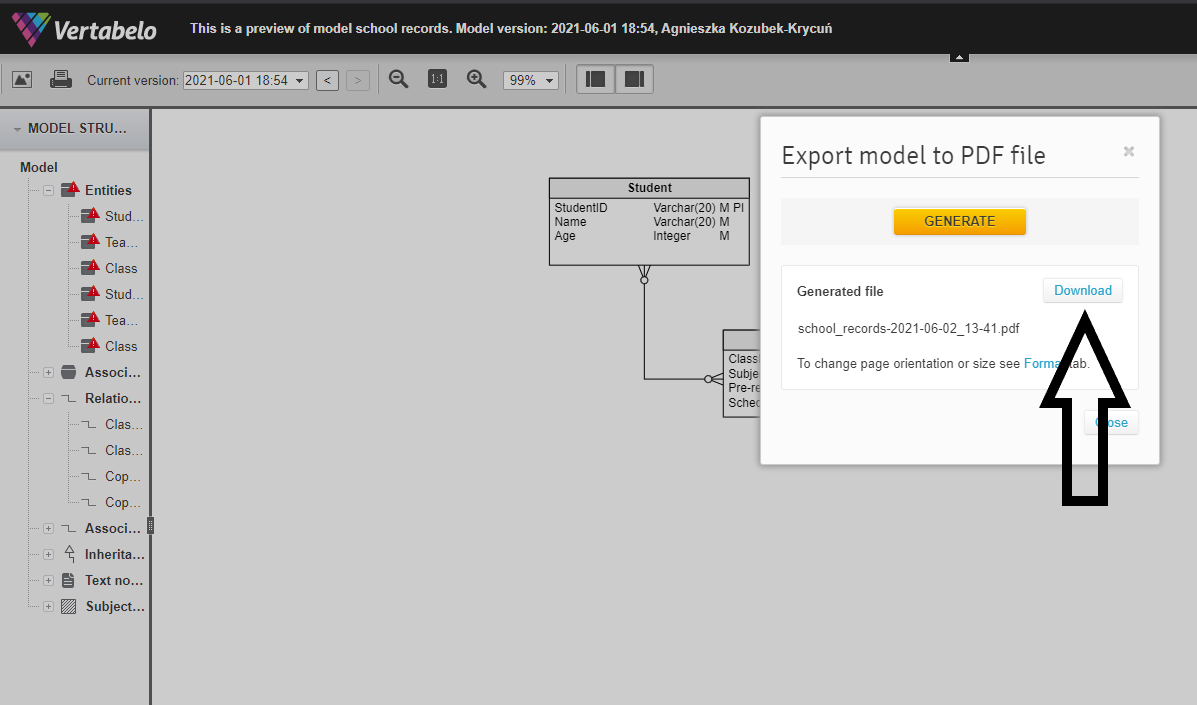Click the Text no... document icon

[x=68, y=581]
